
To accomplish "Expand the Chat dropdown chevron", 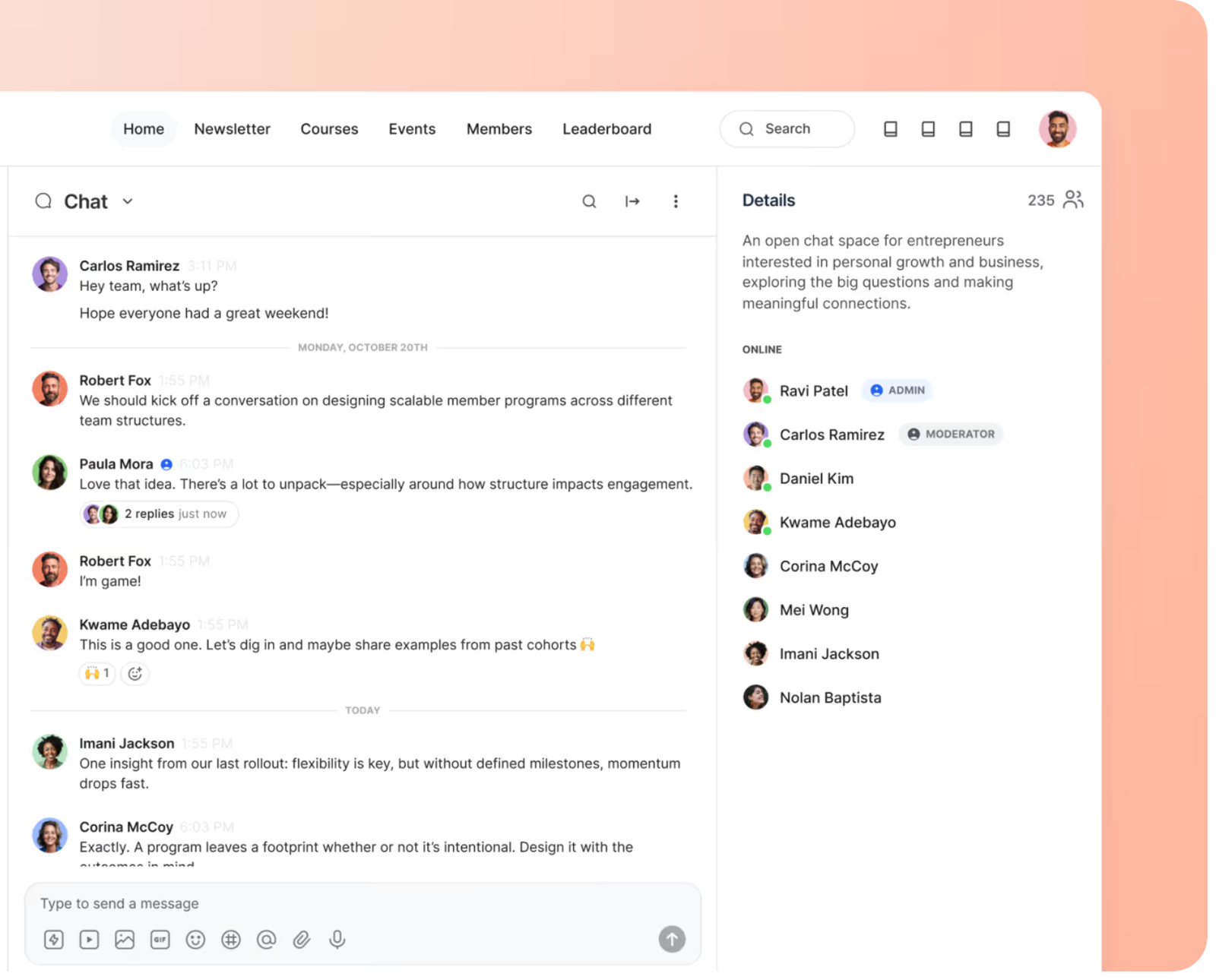I will coord(128,201).
